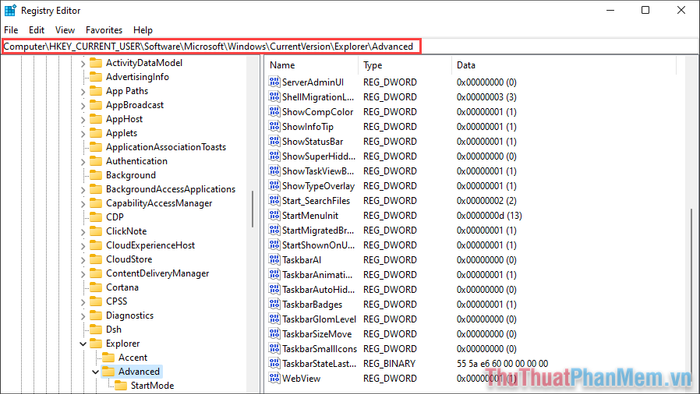Collapse the Advanced key

pyautogui.click(x=95, y=372)
